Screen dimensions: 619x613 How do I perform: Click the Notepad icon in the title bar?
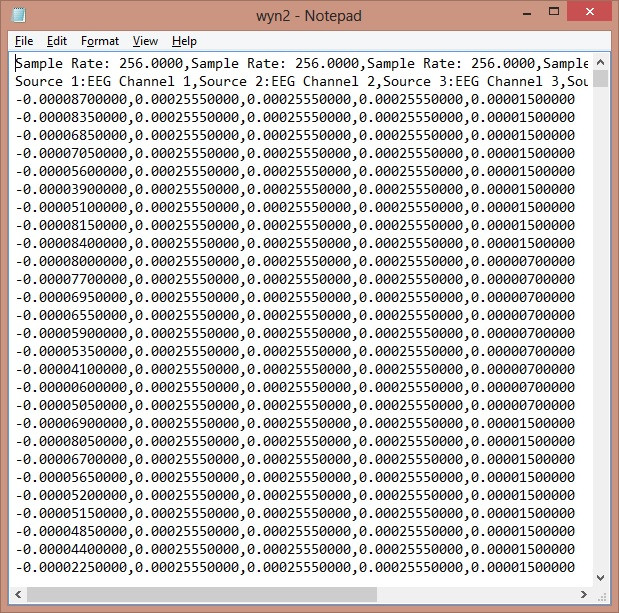[x=19, y=15]
